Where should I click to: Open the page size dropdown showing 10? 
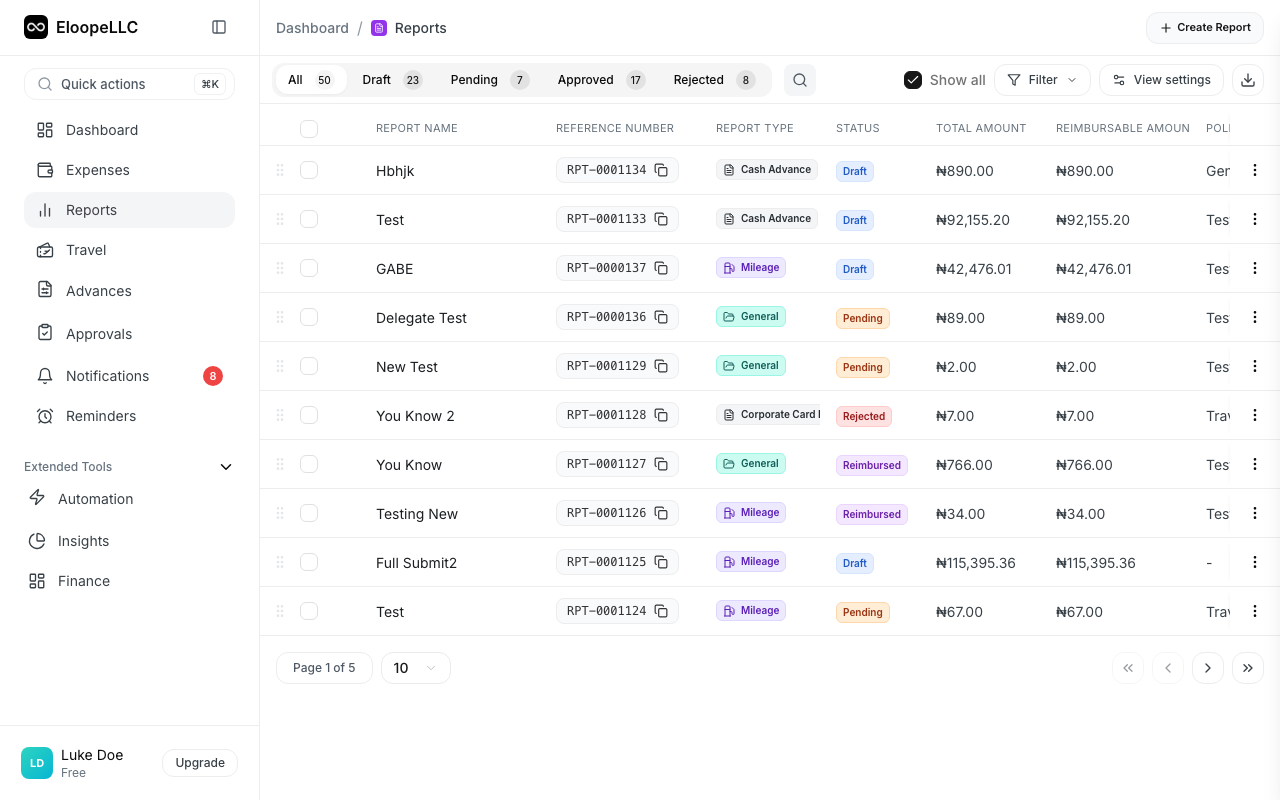click(415, 667)
